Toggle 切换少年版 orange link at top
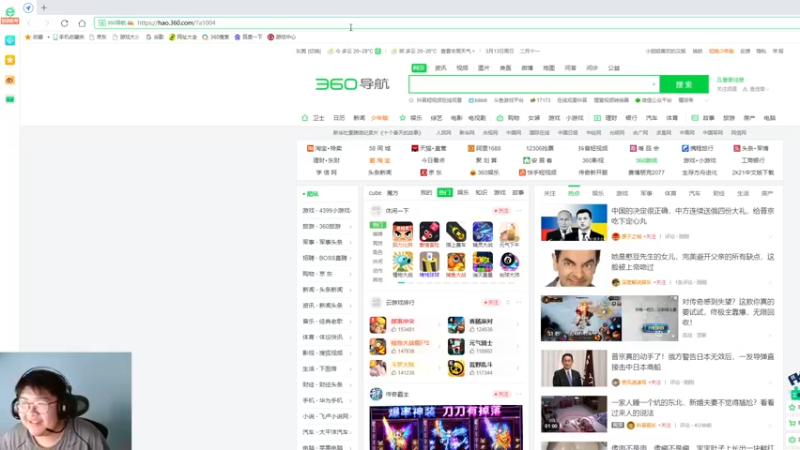 coord(721,51)
